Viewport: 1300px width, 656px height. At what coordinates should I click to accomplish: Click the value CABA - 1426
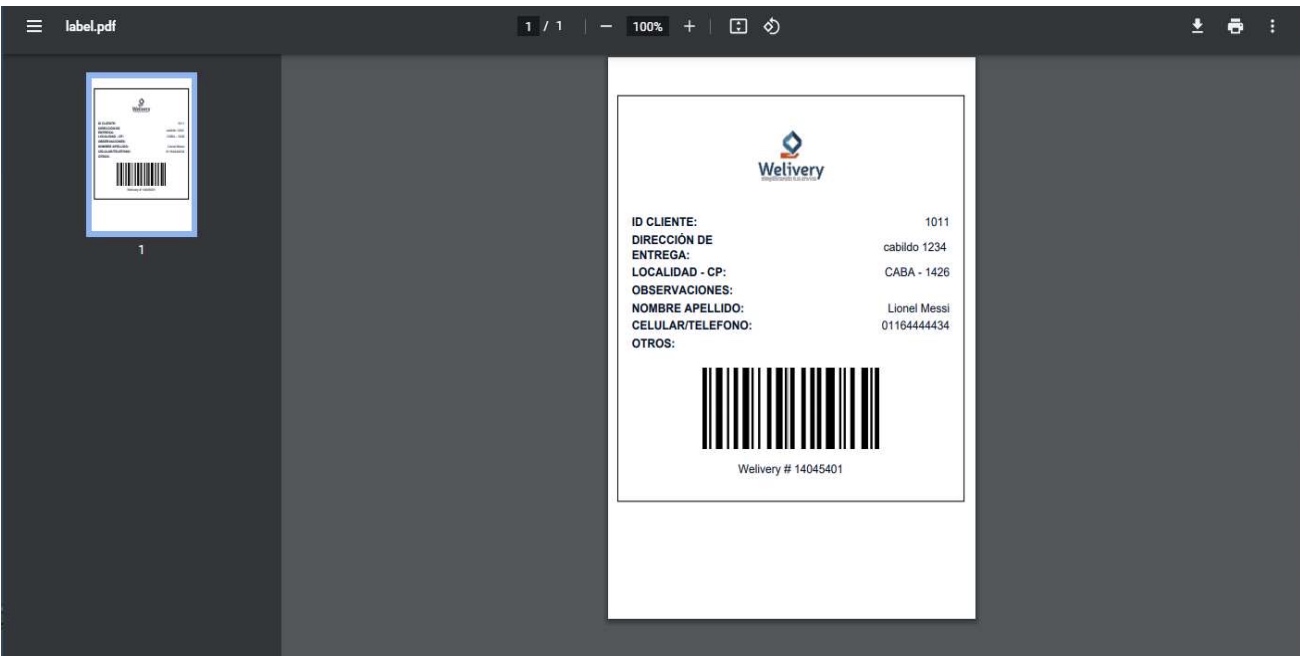(x=915, y=273)
